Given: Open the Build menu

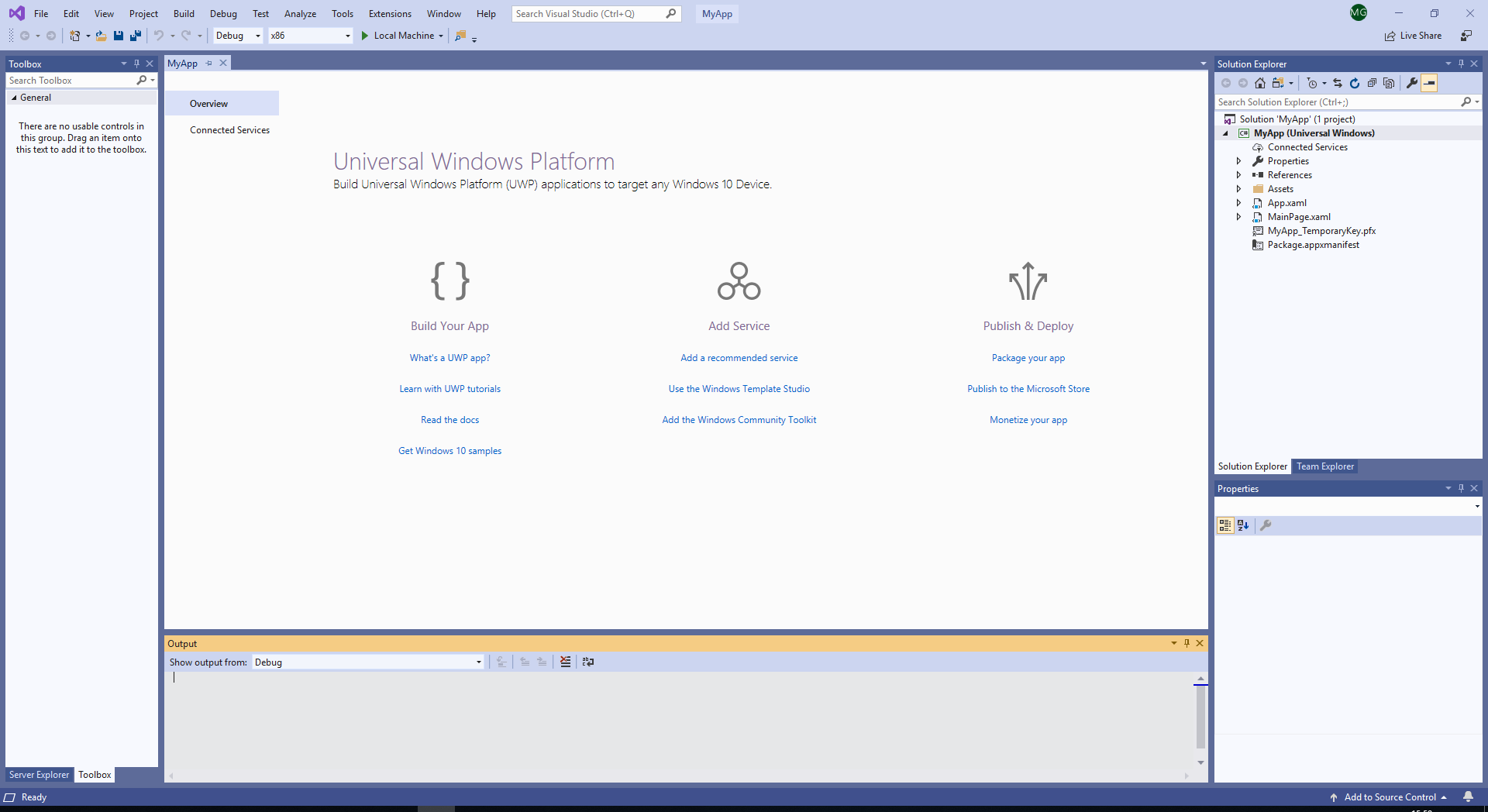Looking at the screenshot, I should coord(184,13).
